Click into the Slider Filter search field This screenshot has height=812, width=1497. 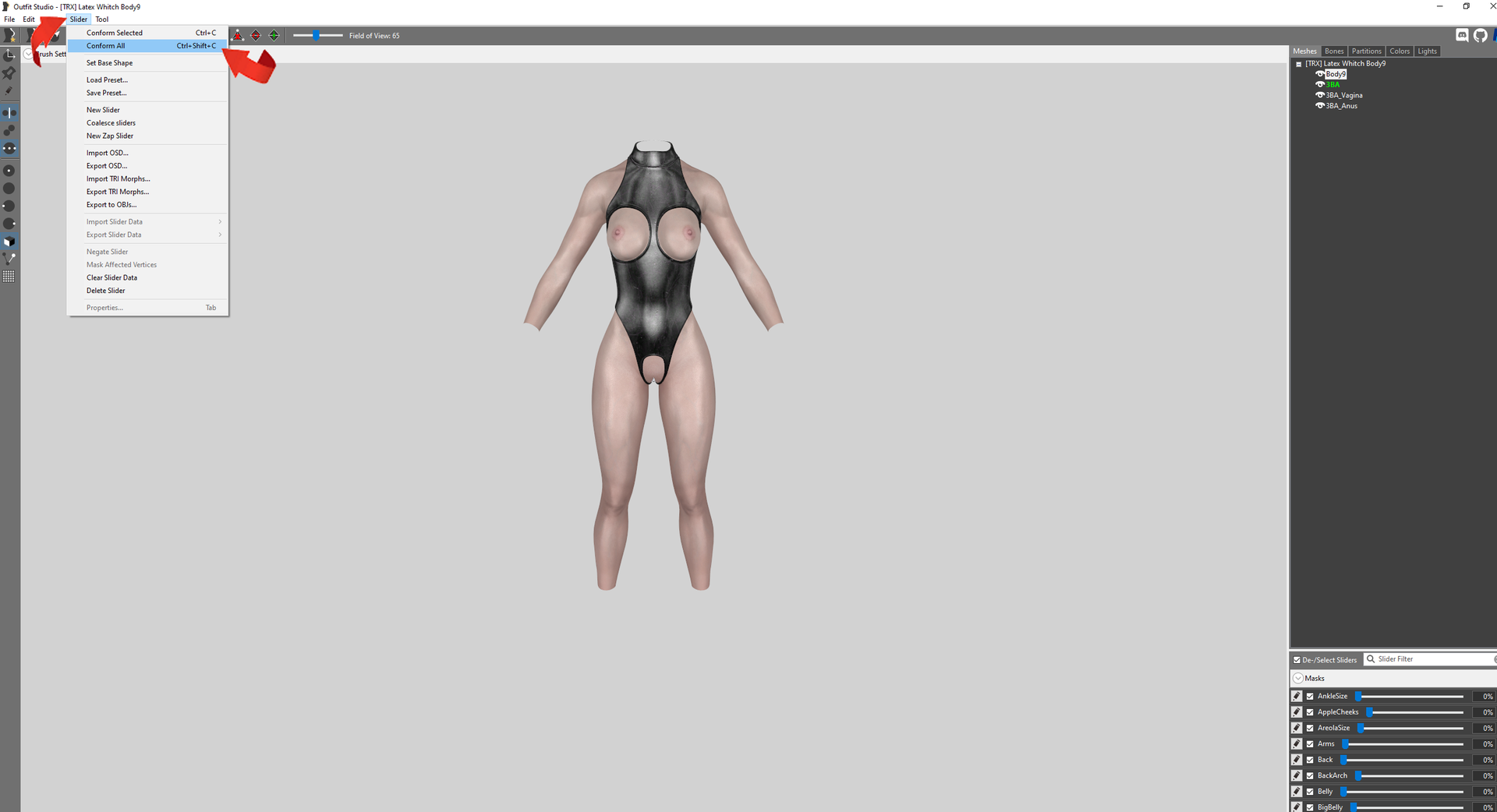pyautogui.click(x=1431, y=659)
